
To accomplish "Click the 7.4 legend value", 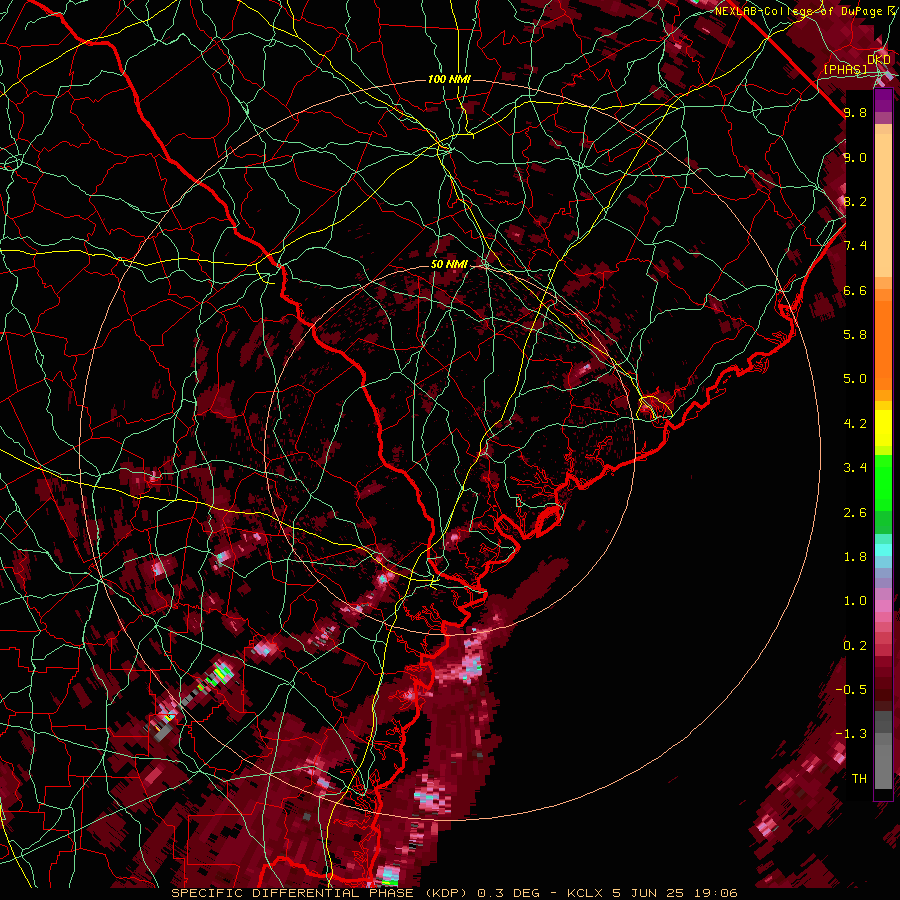I will tap(855, 246).
